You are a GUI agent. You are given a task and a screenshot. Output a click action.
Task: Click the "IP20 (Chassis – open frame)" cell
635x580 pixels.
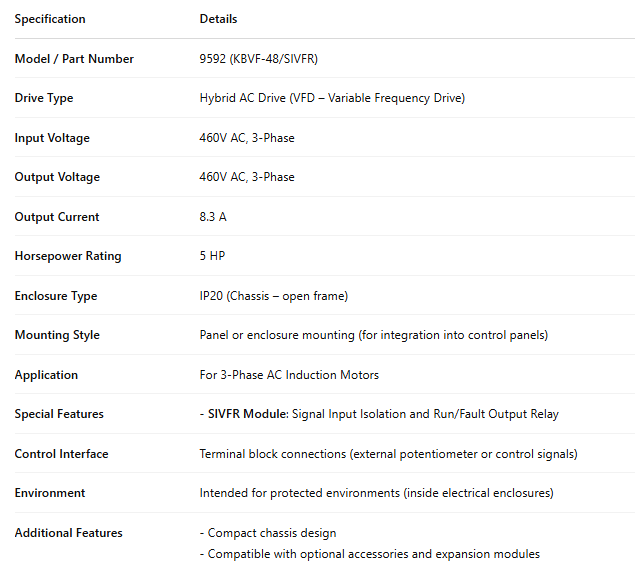pyautogui.click(x=274, y=296)
